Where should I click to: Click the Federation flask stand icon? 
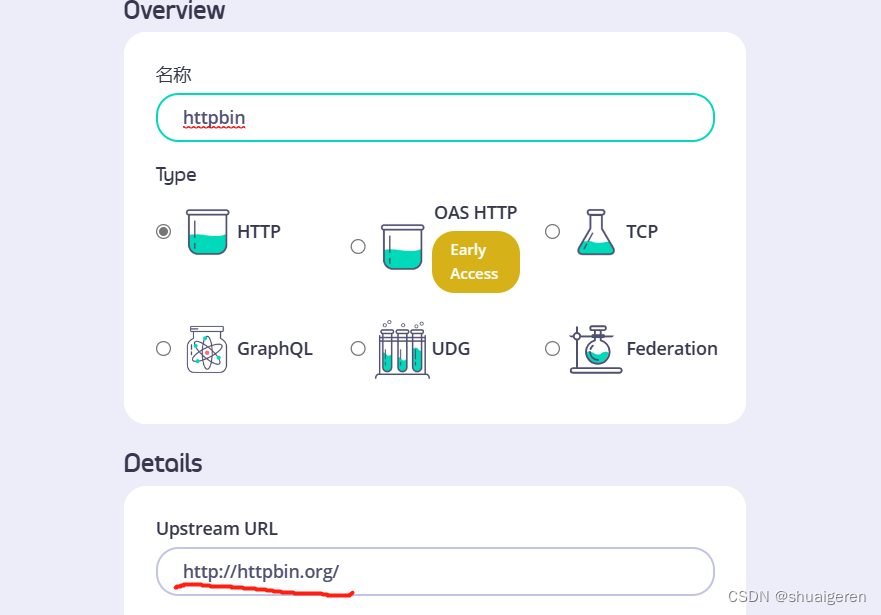(596, 349)
